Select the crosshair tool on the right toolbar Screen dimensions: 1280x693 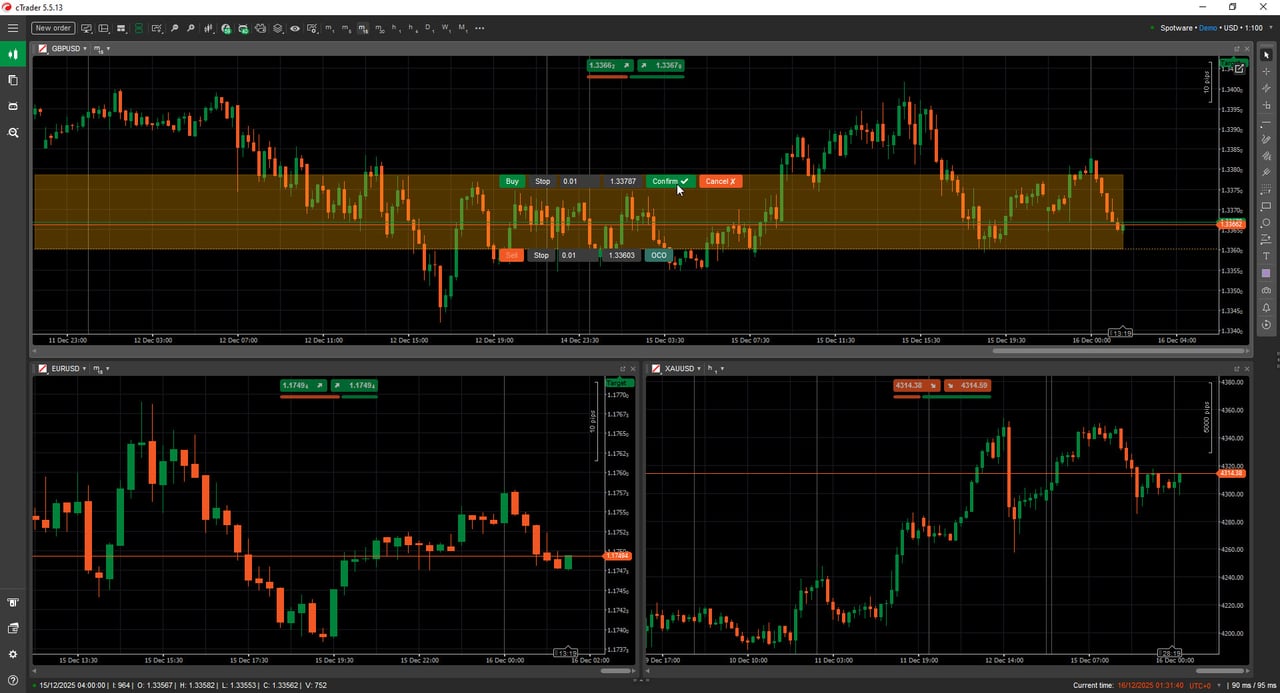1267,72
